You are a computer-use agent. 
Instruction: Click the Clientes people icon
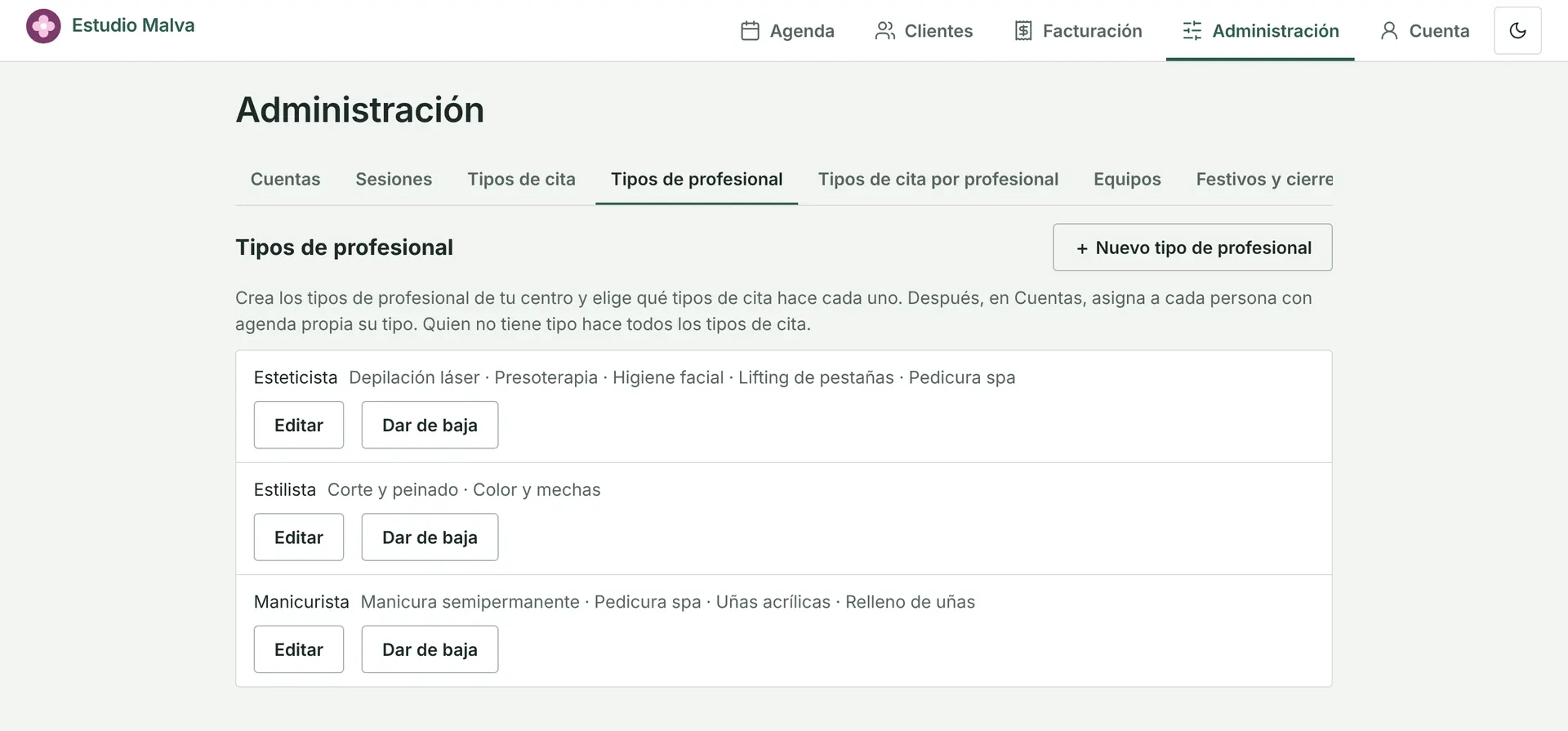(x=884, y=31)
